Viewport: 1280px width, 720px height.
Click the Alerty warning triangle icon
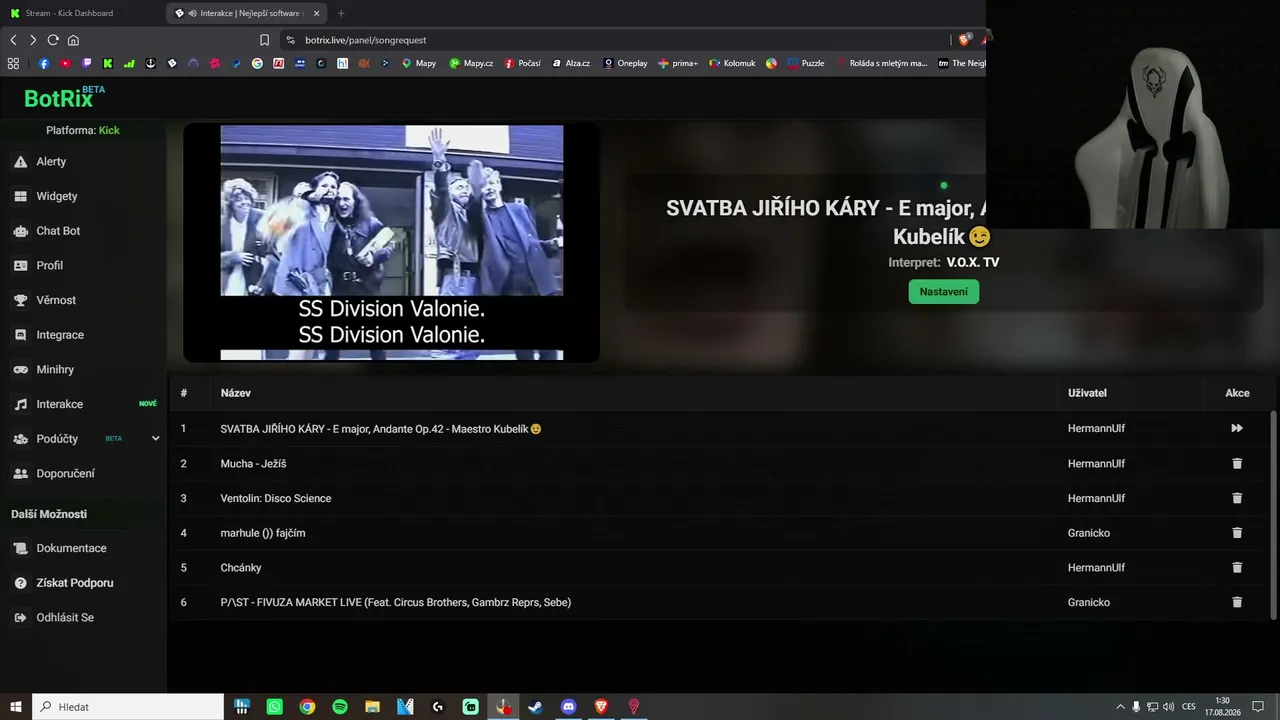tap(20, 162)
